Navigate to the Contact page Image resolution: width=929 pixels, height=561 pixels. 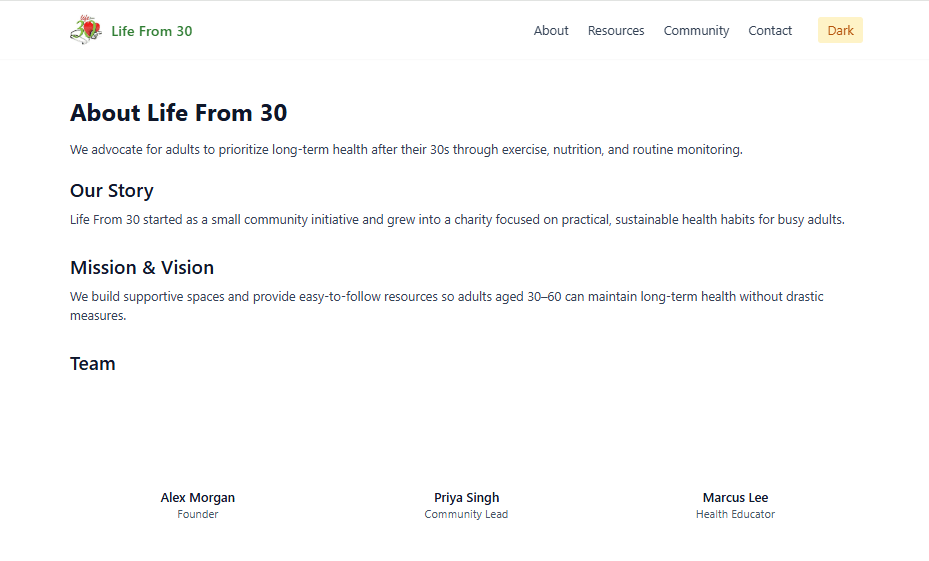770,31
